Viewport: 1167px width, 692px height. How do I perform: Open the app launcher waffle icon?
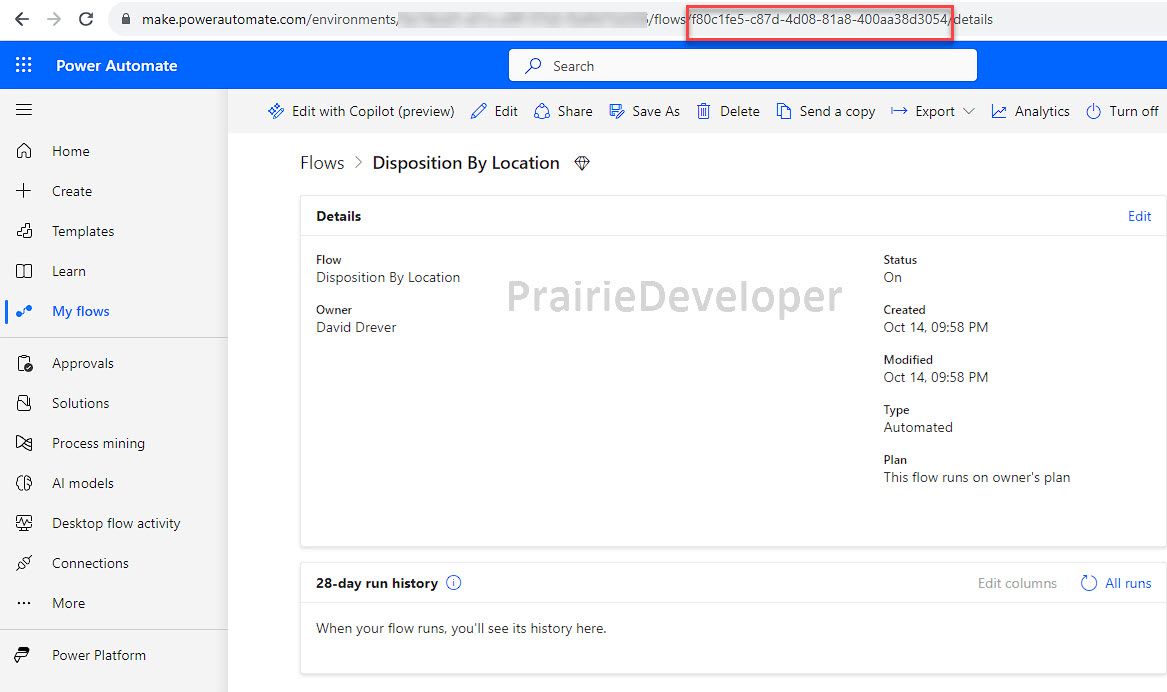(x=24, y=65)
